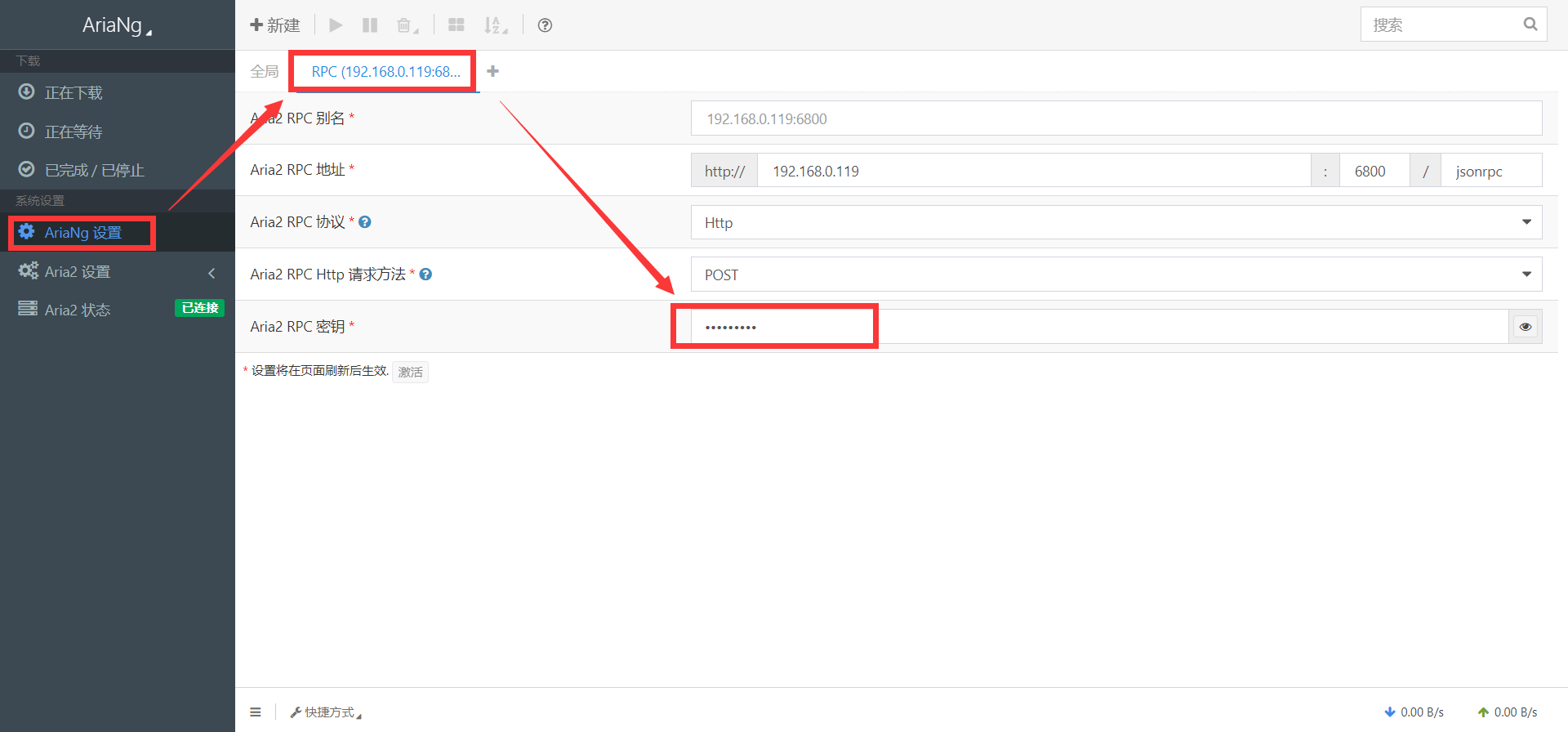Click the AriaNg 设置 gear icon

click(x=26, y=231)
